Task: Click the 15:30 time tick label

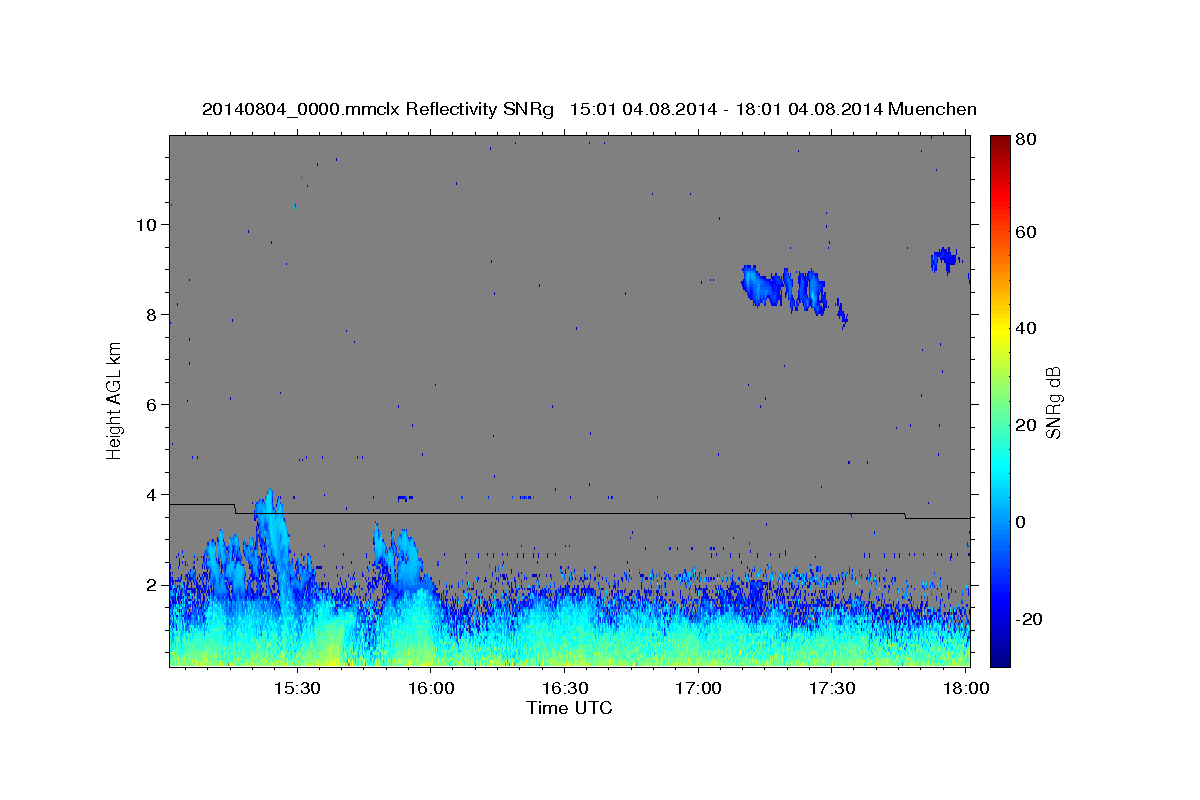Action: click(x=297, y=689)
